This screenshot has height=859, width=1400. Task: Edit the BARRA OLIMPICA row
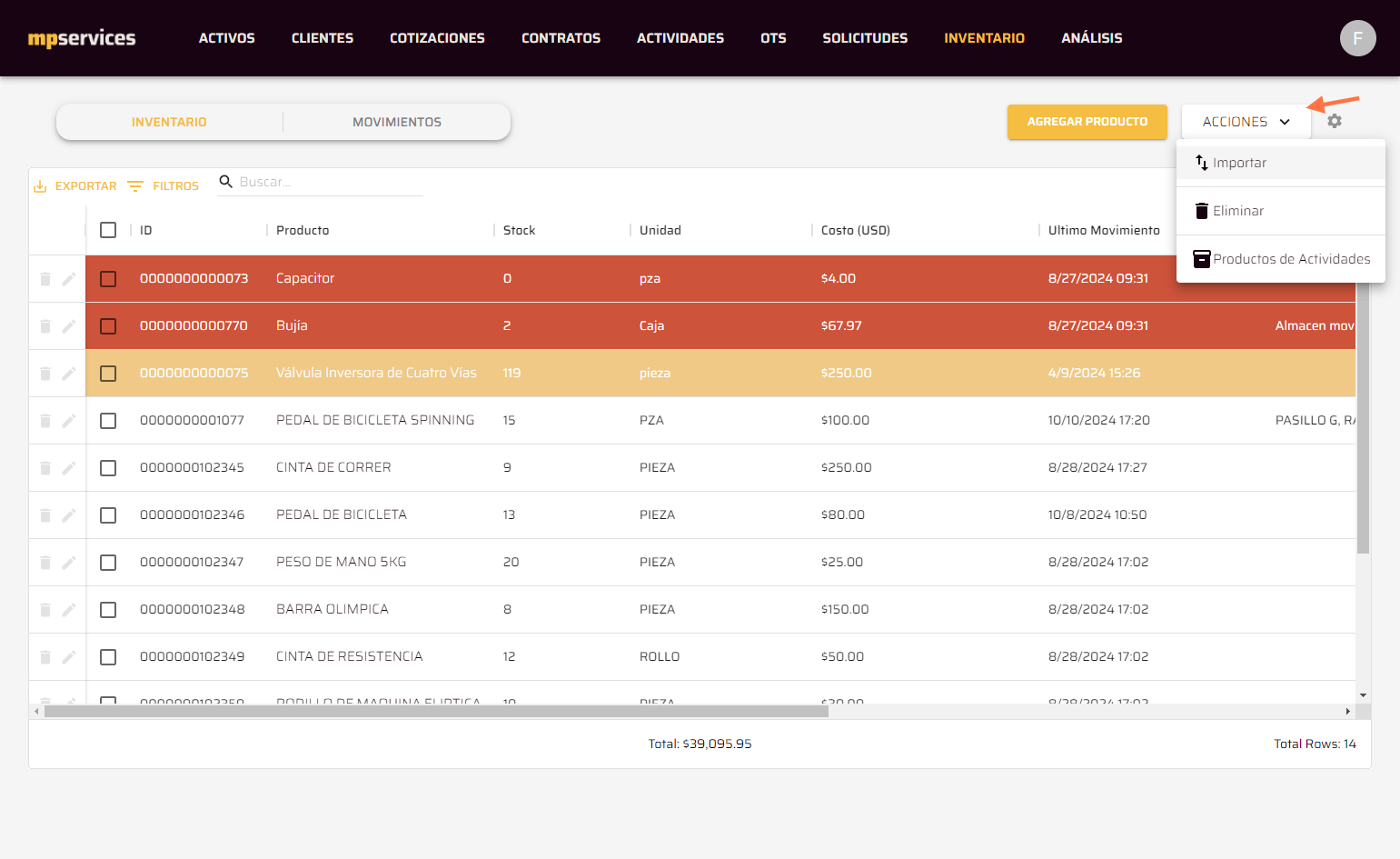[x=69, y=610]
